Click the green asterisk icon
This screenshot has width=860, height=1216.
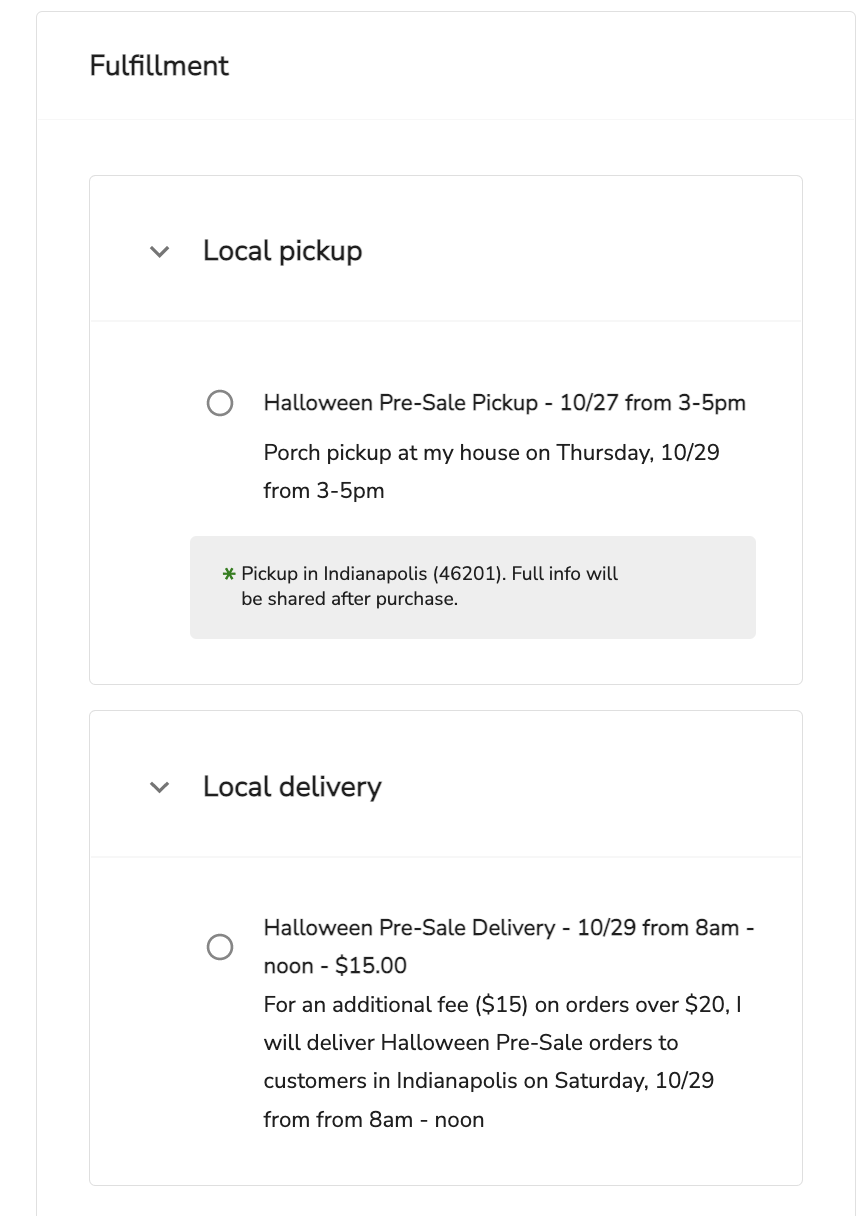(229, 575)
